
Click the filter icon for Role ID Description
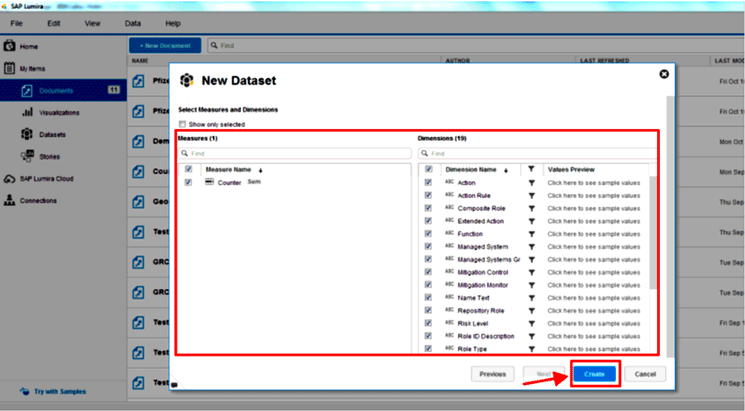tap(532, 337)
